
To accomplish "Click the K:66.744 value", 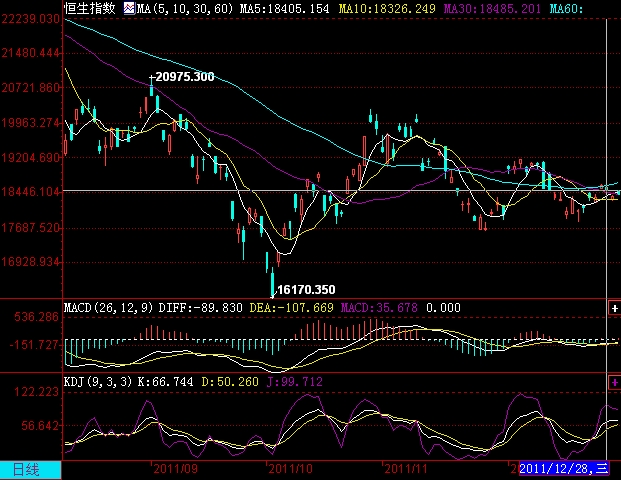I will tap(166, 382).
